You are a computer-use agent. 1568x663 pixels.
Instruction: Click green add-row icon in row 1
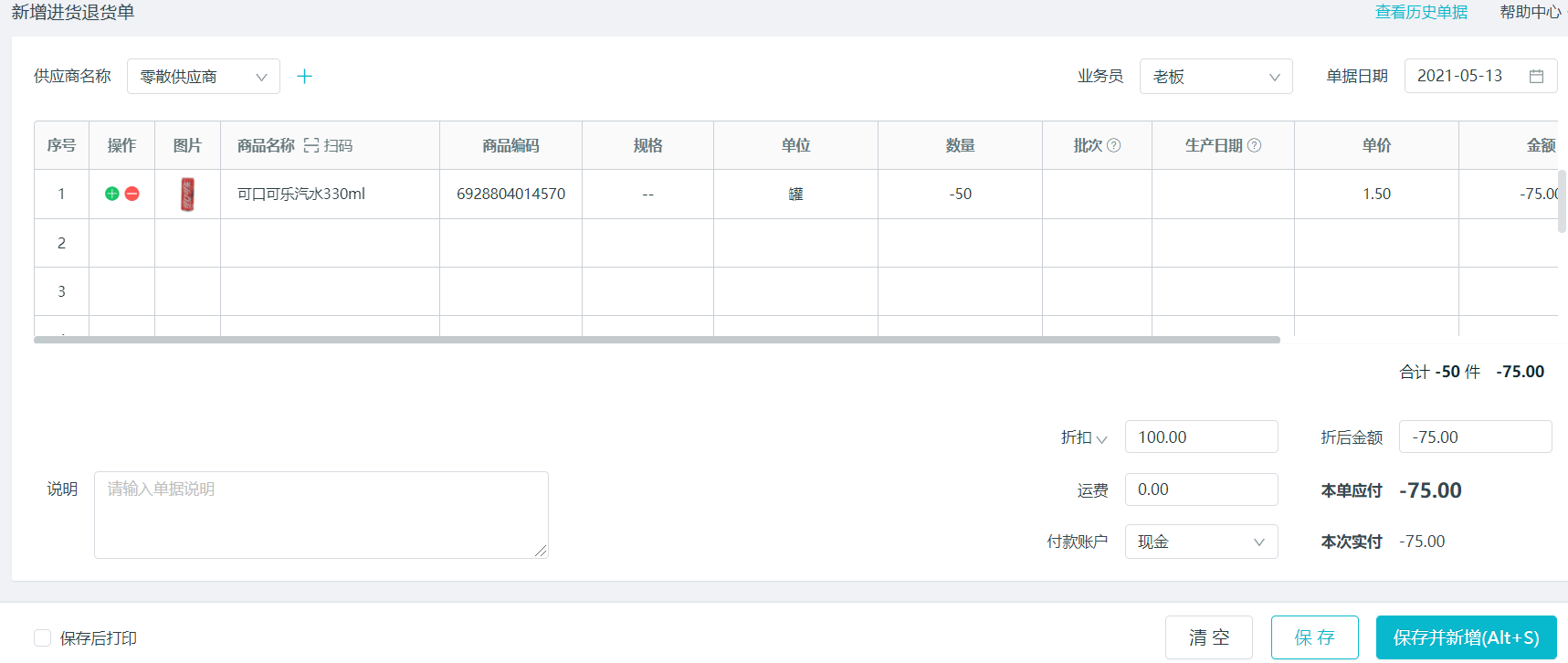tap(112, 194)
